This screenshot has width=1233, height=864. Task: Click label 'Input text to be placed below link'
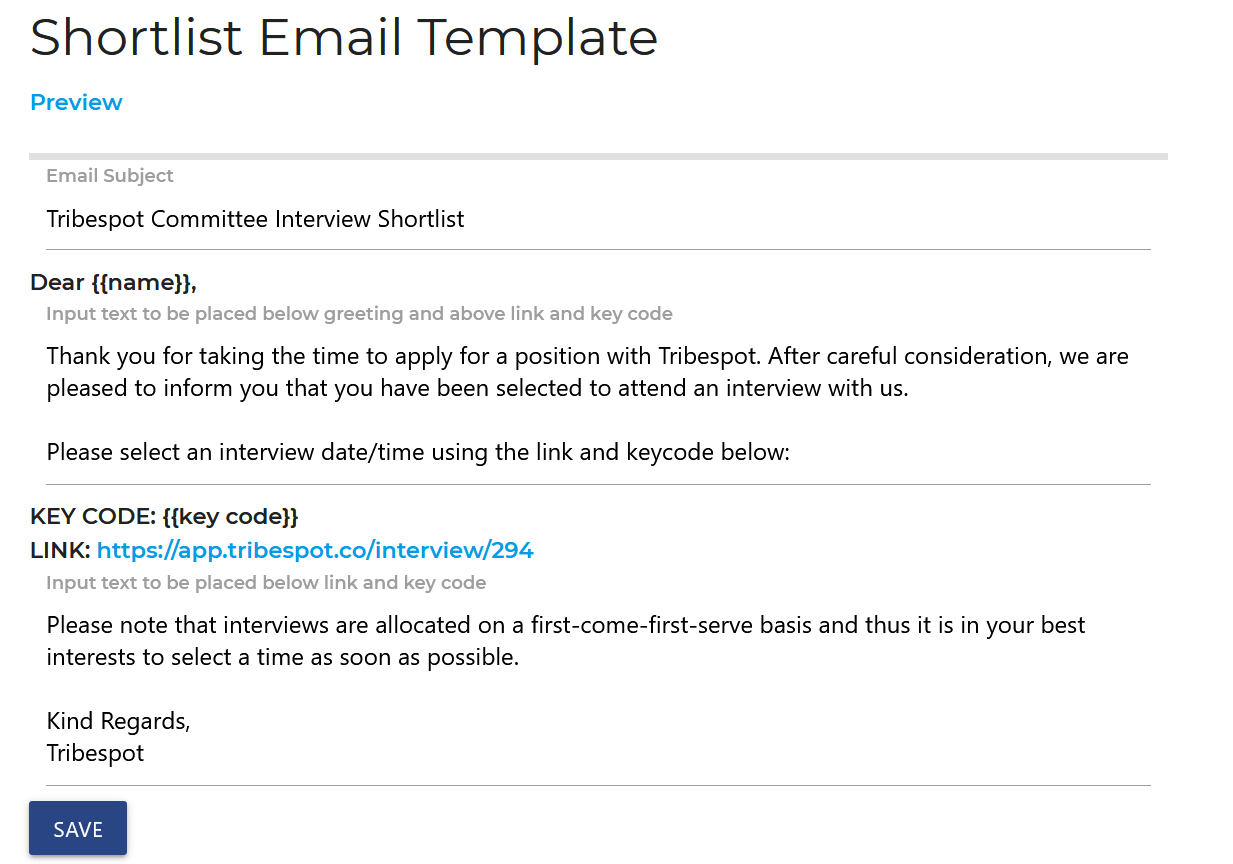[x=266, y=583]
